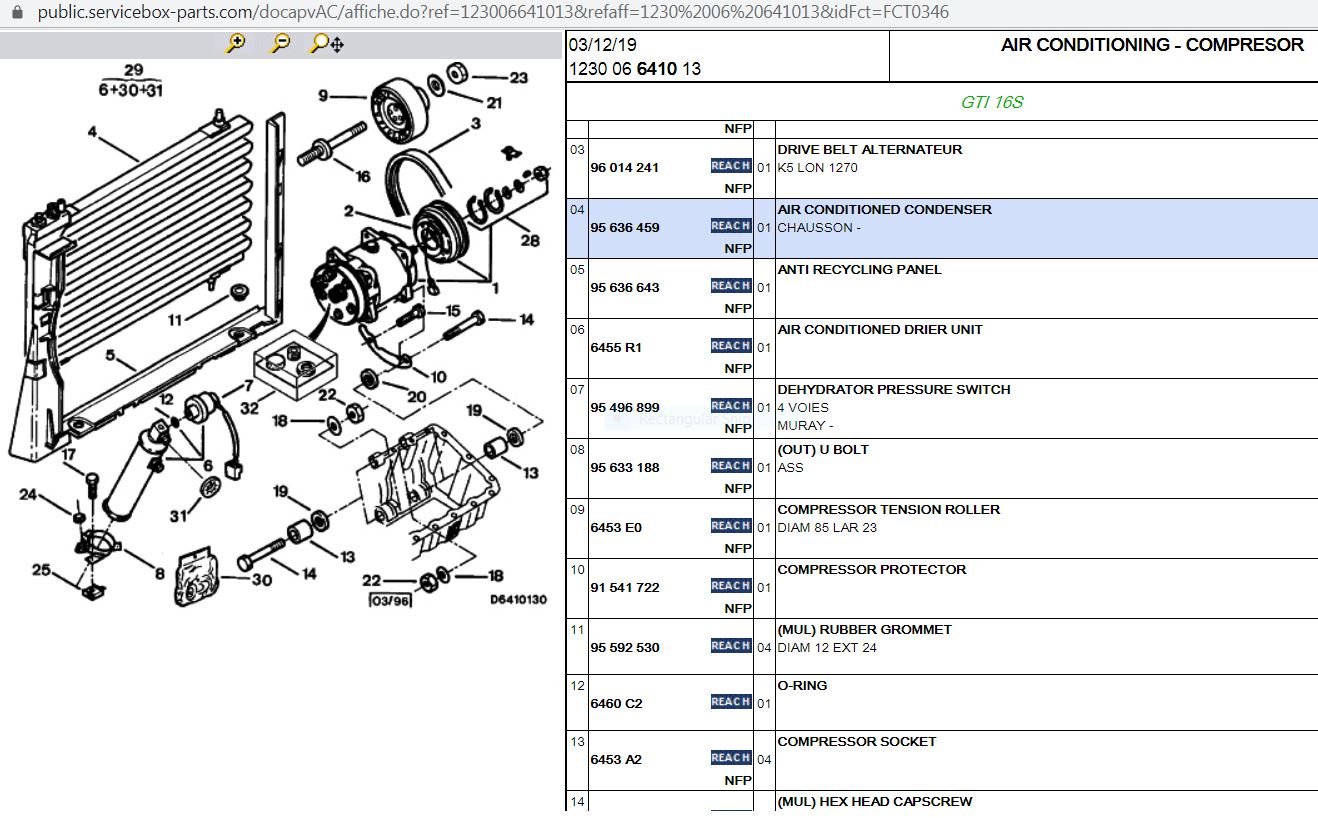Click the DIAM 12 EXT 24 grommet specification
The height and width of the screenshot is (818, 1318).
coord(827,648)
